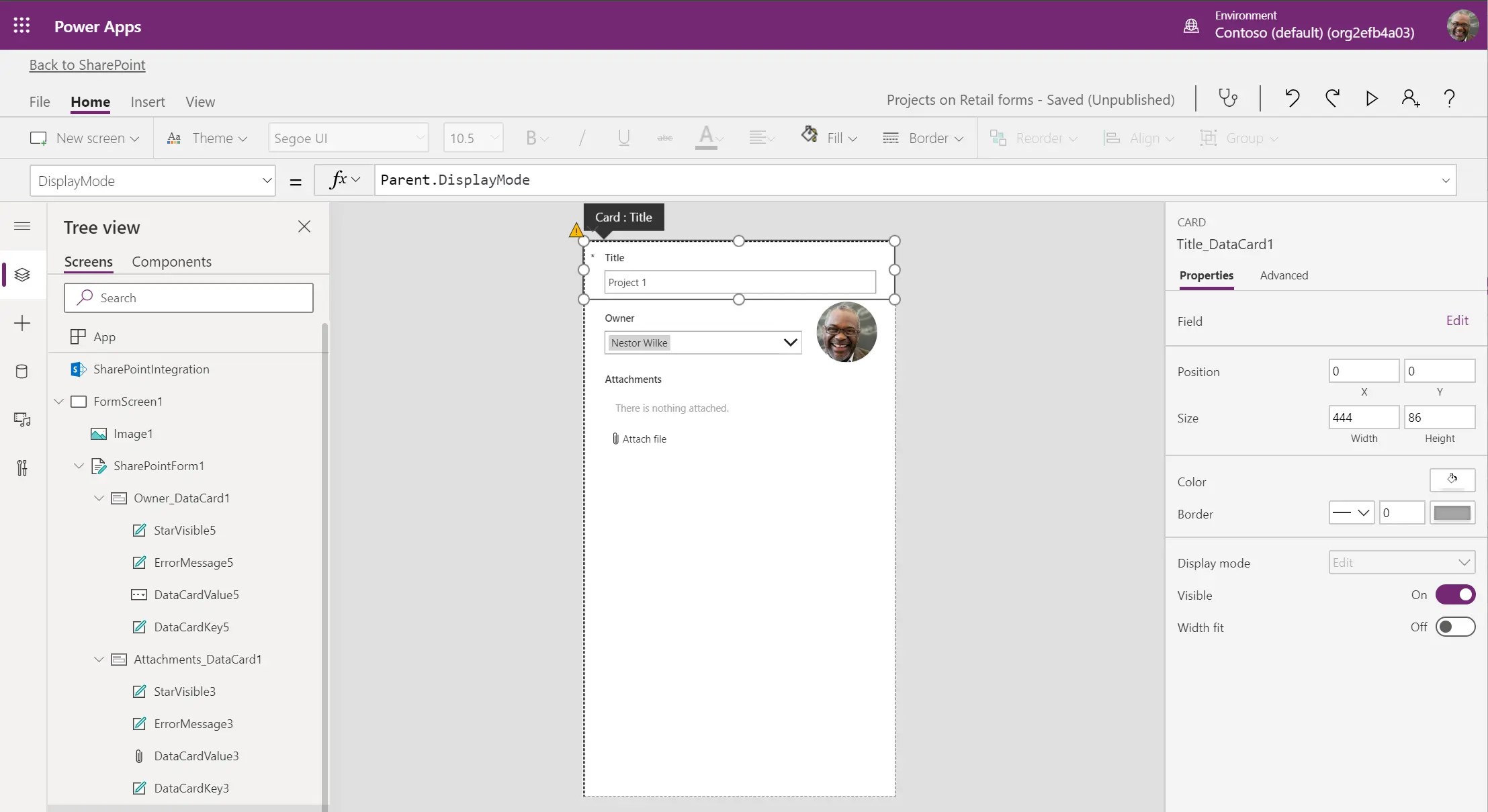Close the Tree view panel
The height and width of the screenshot is (812, 1488).
(304, 226)
